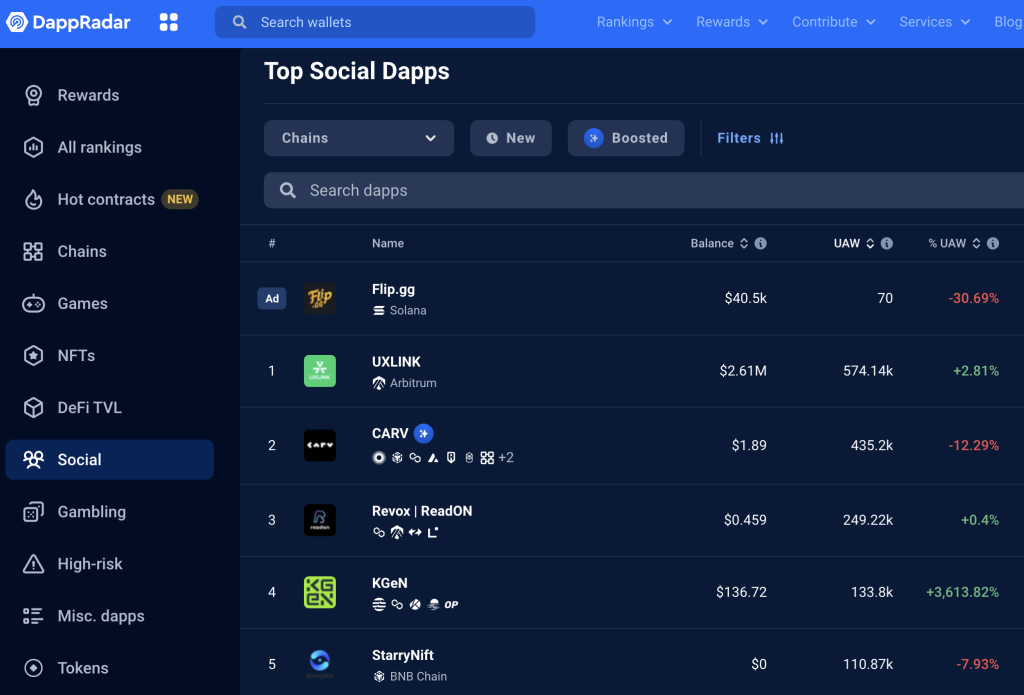Click the info icon next to UAW column
This screenshot has width=1024, height=695.
[x=887, y=244]
